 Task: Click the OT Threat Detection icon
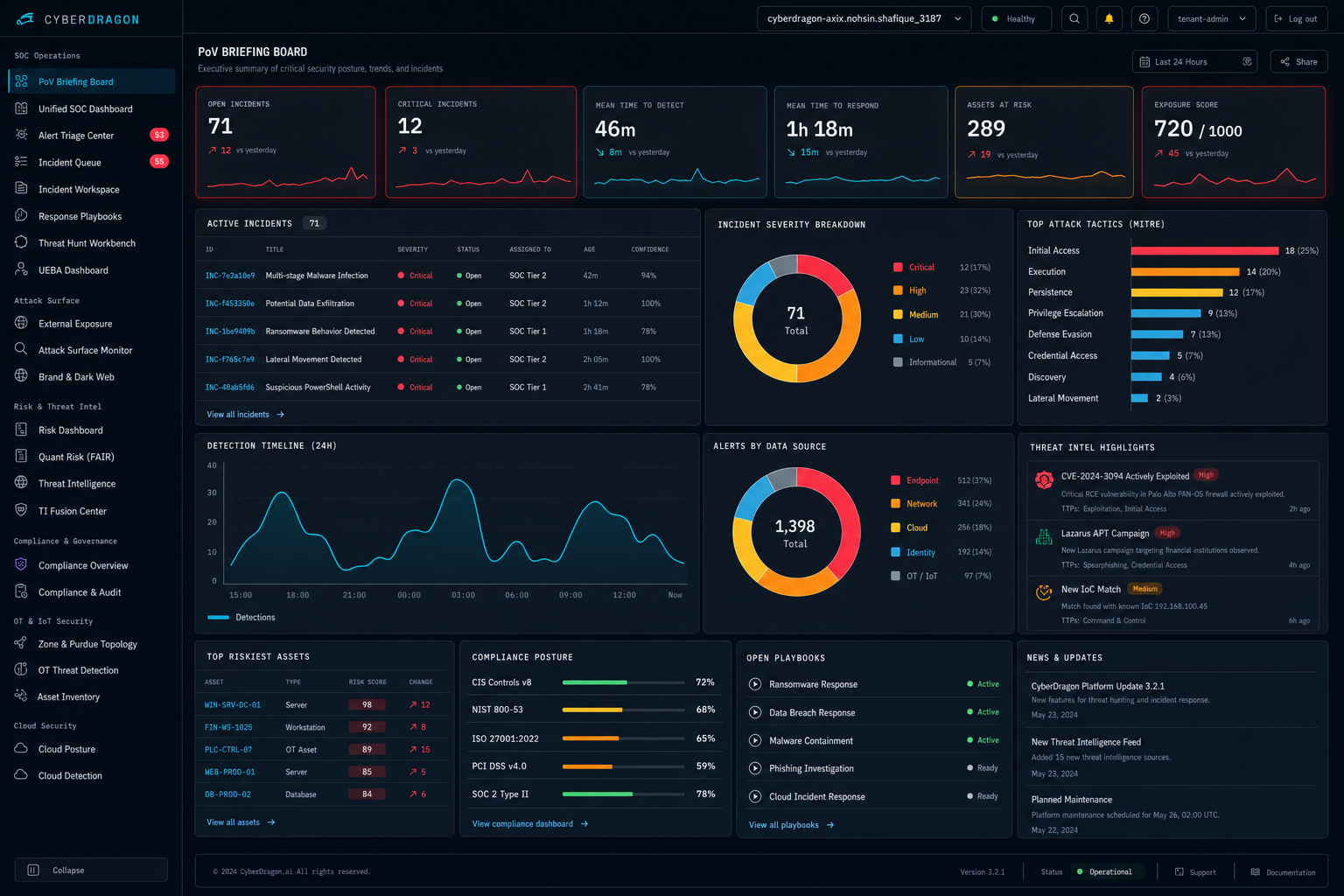(x=22, y=669)
